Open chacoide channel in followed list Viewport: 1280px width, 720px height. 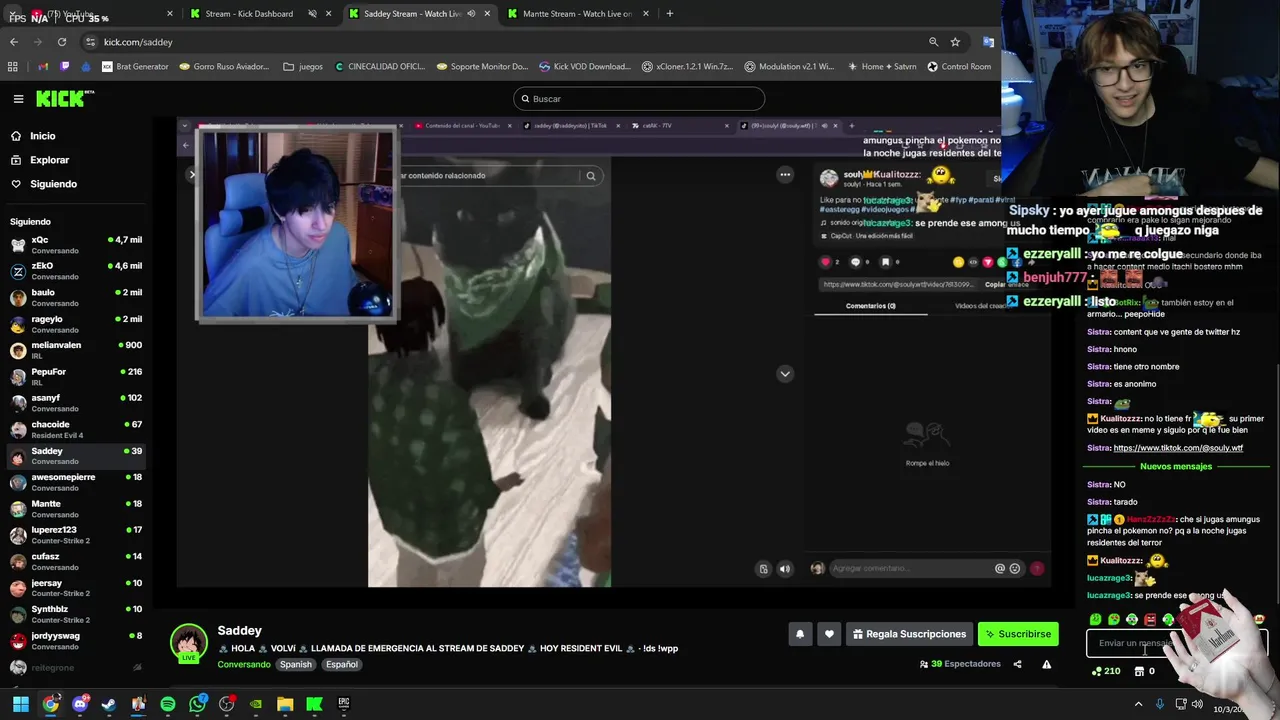(x=75, y=429)
